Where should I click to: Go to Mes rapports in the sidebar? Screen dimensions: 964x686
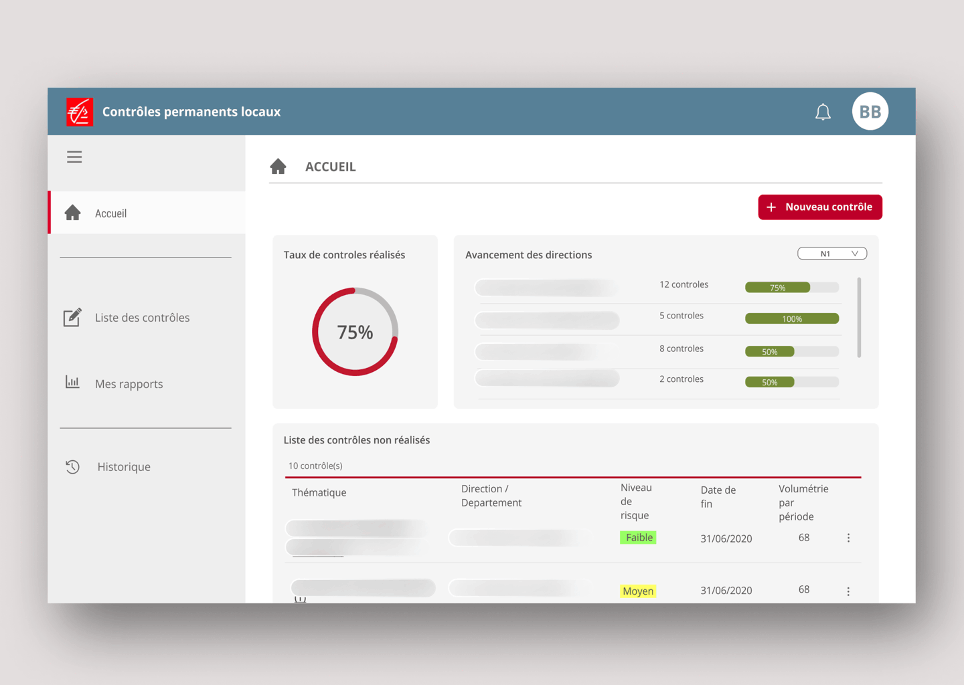pyautogui.click(x=129, y=384)
